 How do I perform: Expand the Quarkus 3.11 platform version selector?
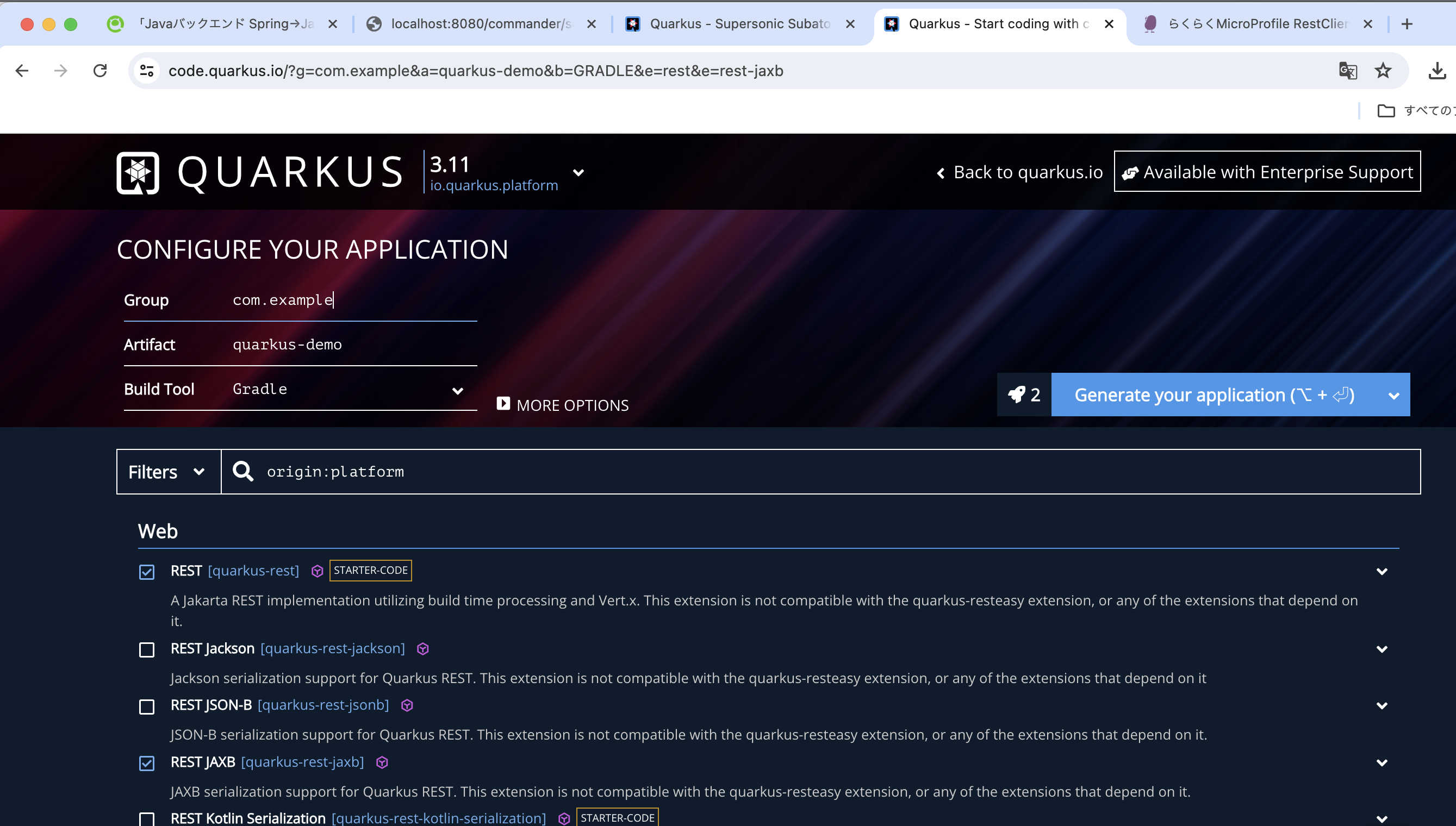click(578, 172)
